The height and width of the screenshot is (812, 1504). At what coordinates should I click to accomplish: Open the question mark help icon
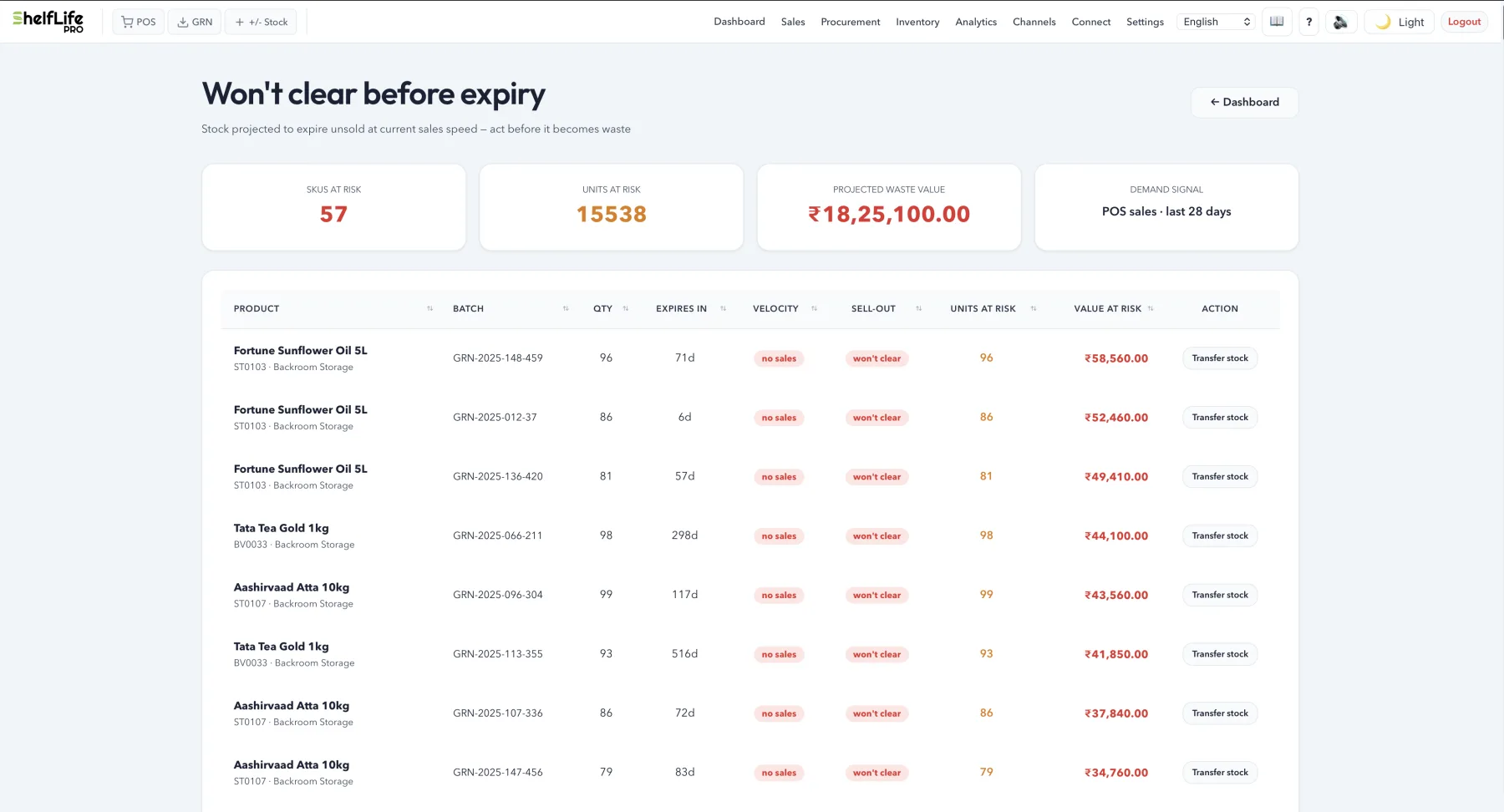pos(1309,22)
